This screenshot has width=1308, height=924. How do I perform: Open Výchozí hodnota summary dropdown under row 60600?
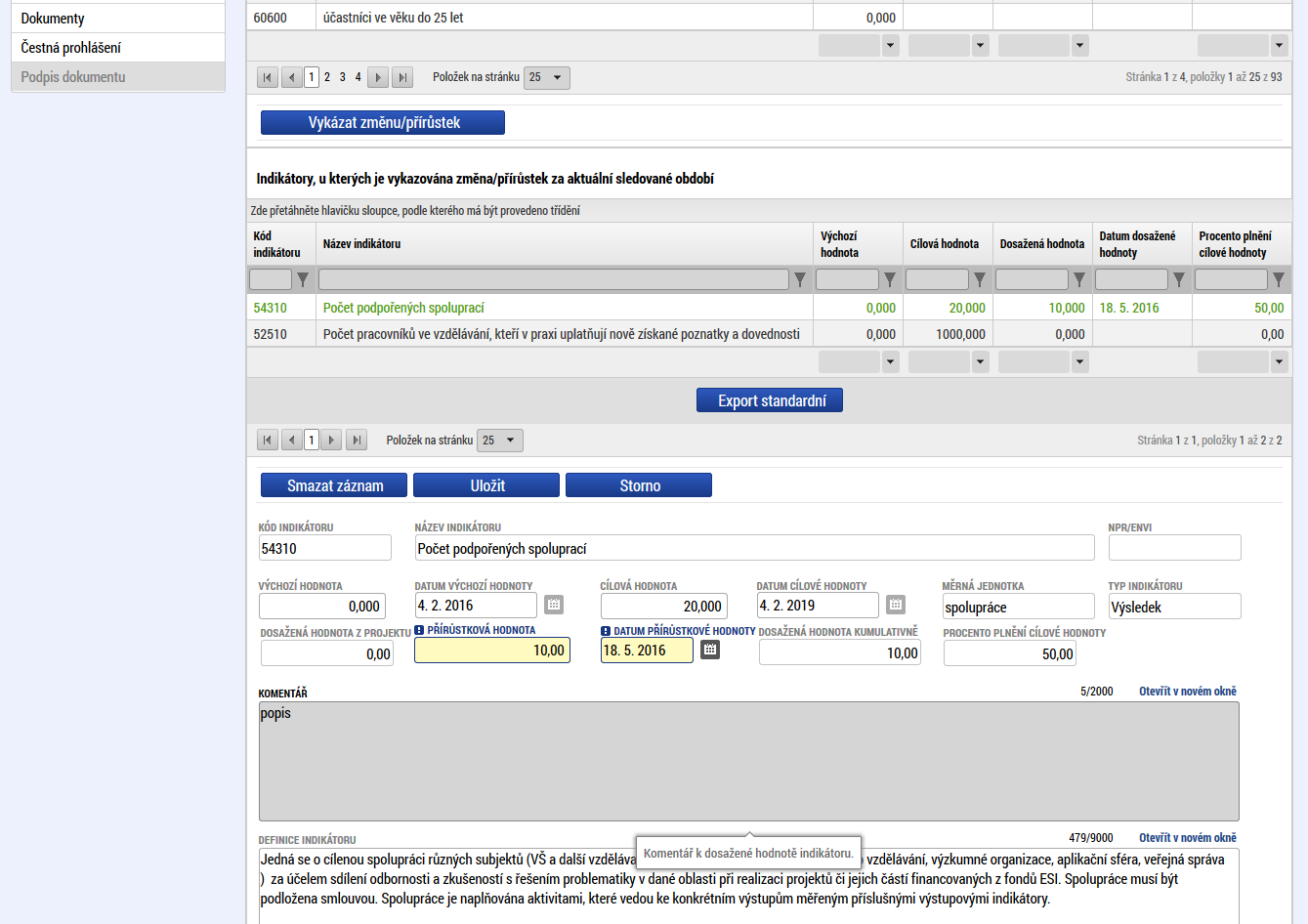(x=890, y=45)
